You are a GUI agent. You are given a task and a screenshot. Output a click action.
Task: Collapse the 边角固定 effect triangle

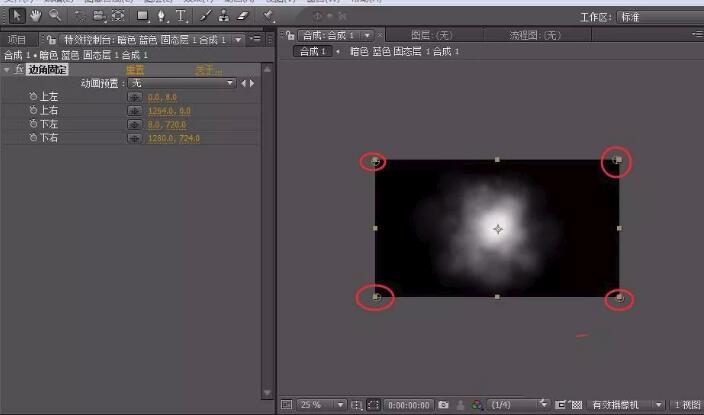(x=7, y=70)
